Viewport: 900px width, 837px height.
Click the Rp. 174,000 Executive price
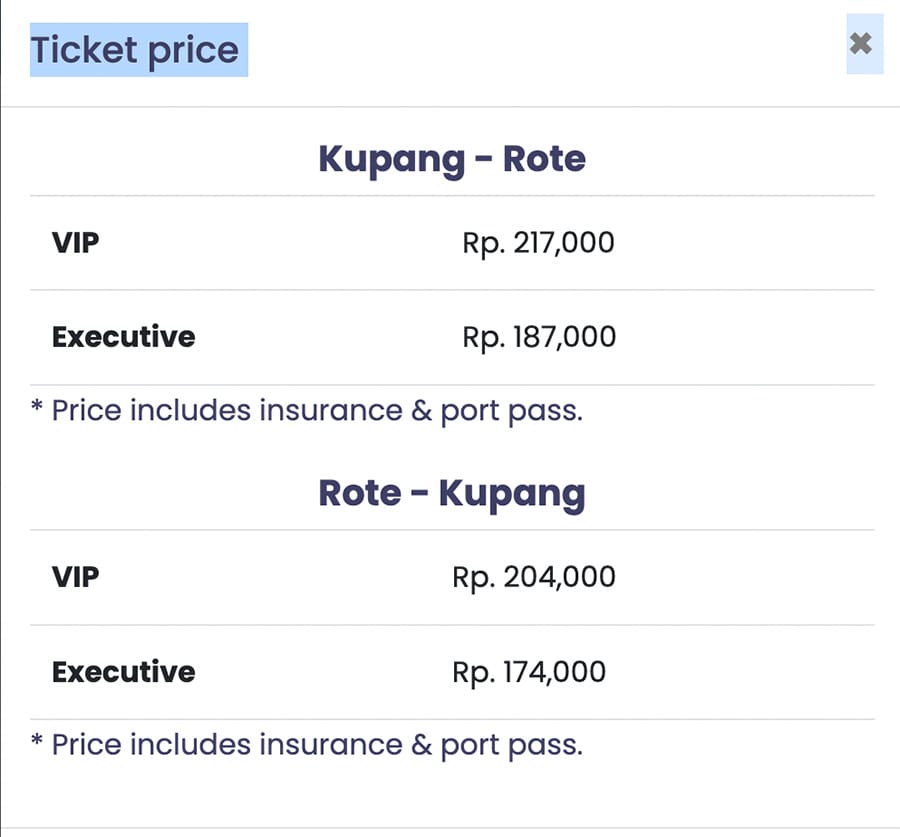529,672
